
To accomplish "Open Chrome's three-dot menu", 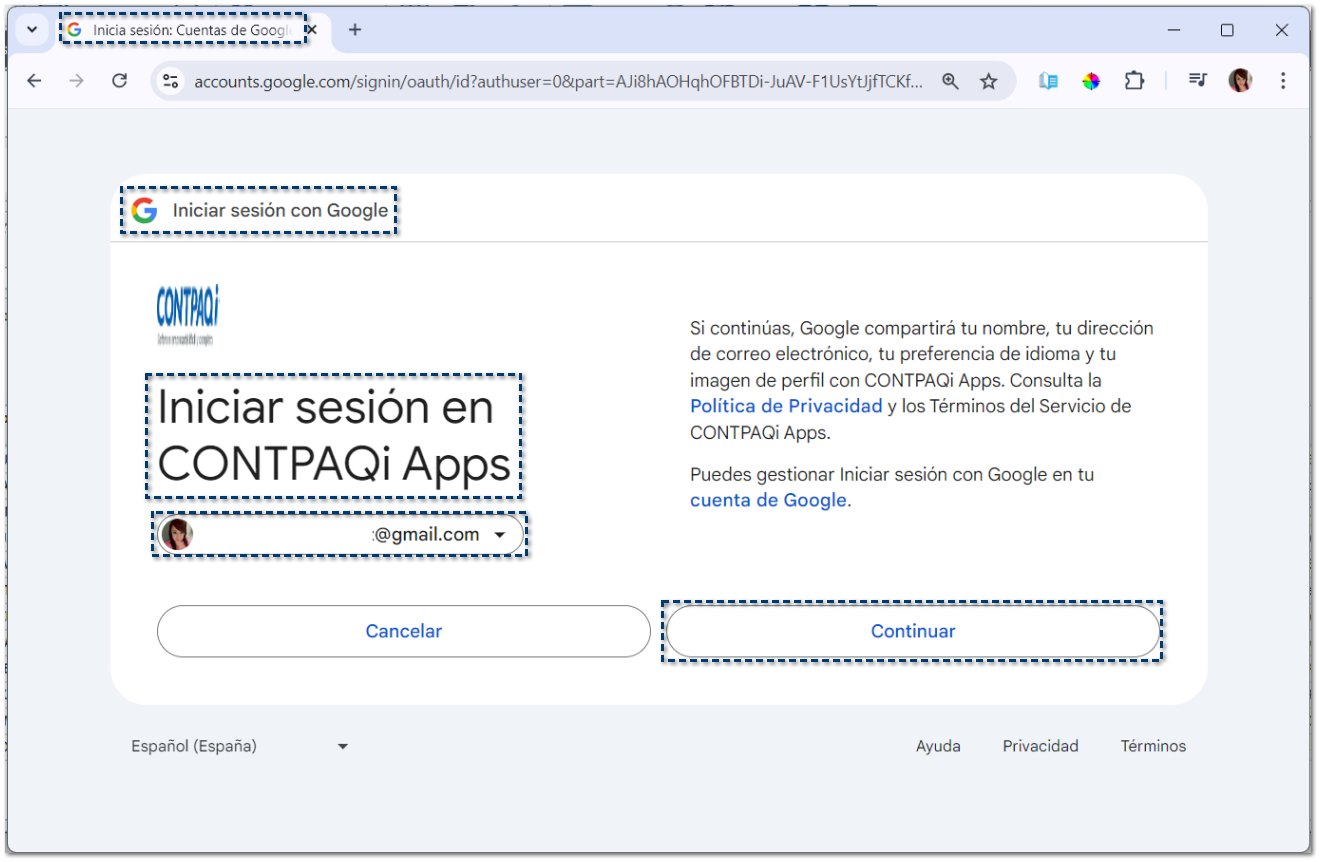I will [1283, 80].
